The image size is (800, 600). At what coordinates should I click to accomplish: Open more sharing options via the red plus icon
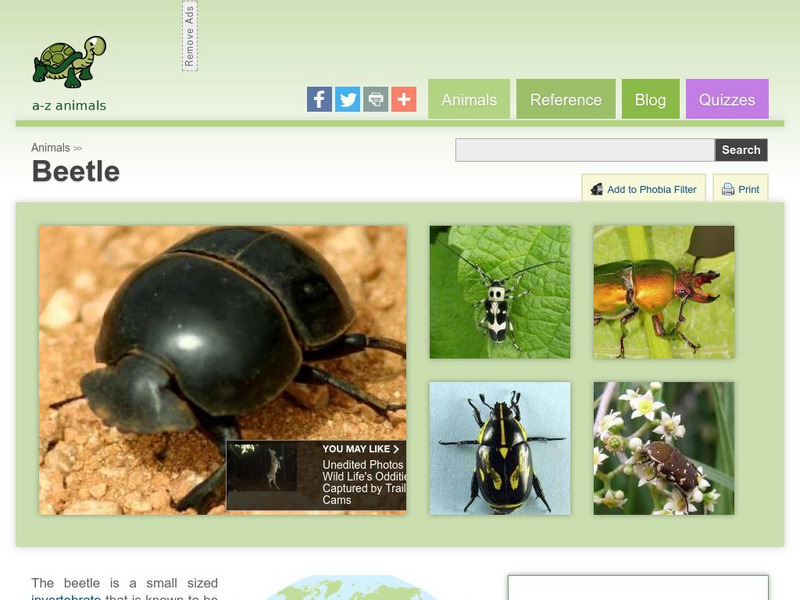coord(402,99)
